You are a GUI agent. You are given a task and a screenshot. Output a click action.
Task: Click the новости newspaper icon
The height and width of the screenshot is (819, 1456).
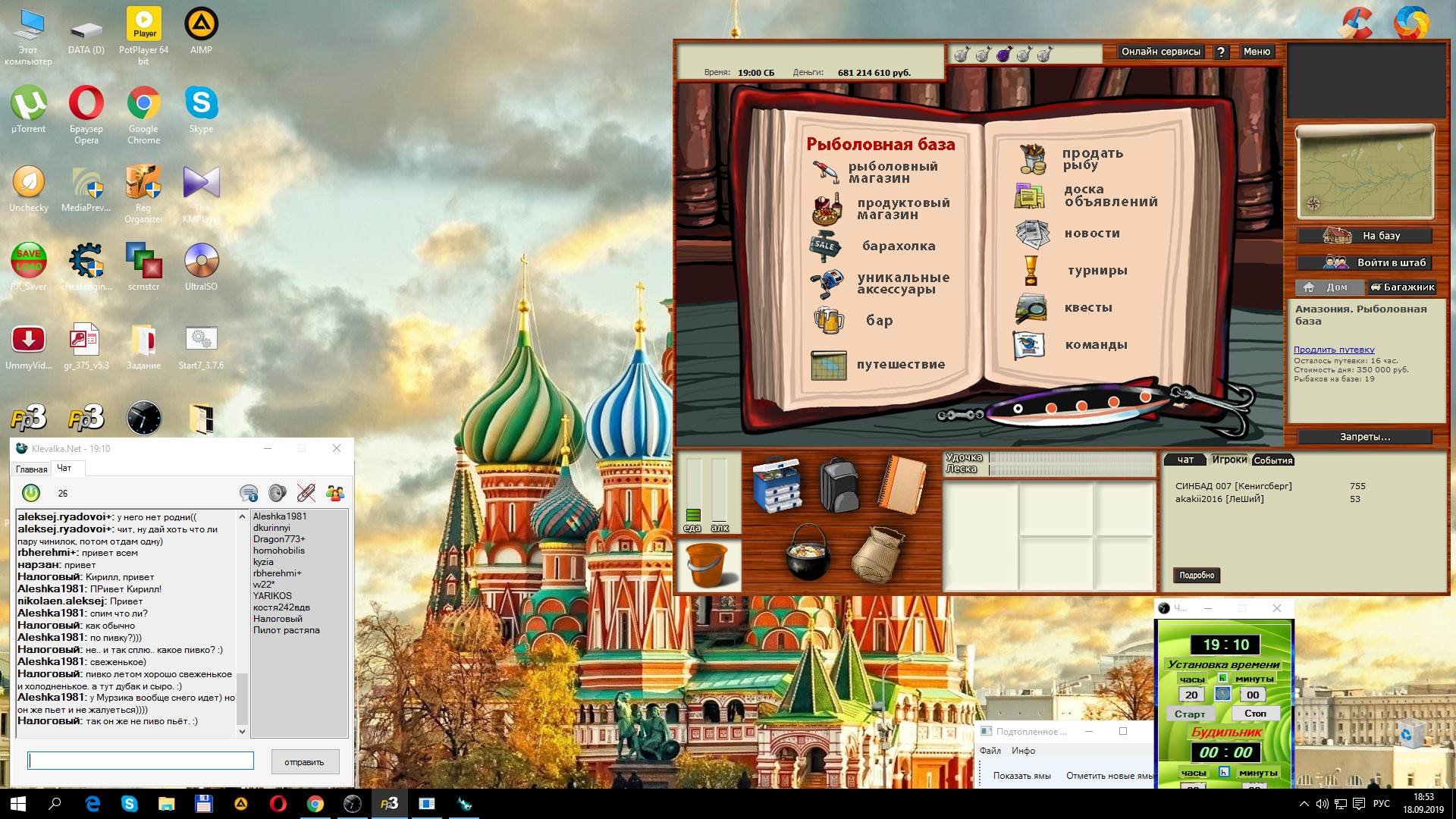tap(1032, 234)
